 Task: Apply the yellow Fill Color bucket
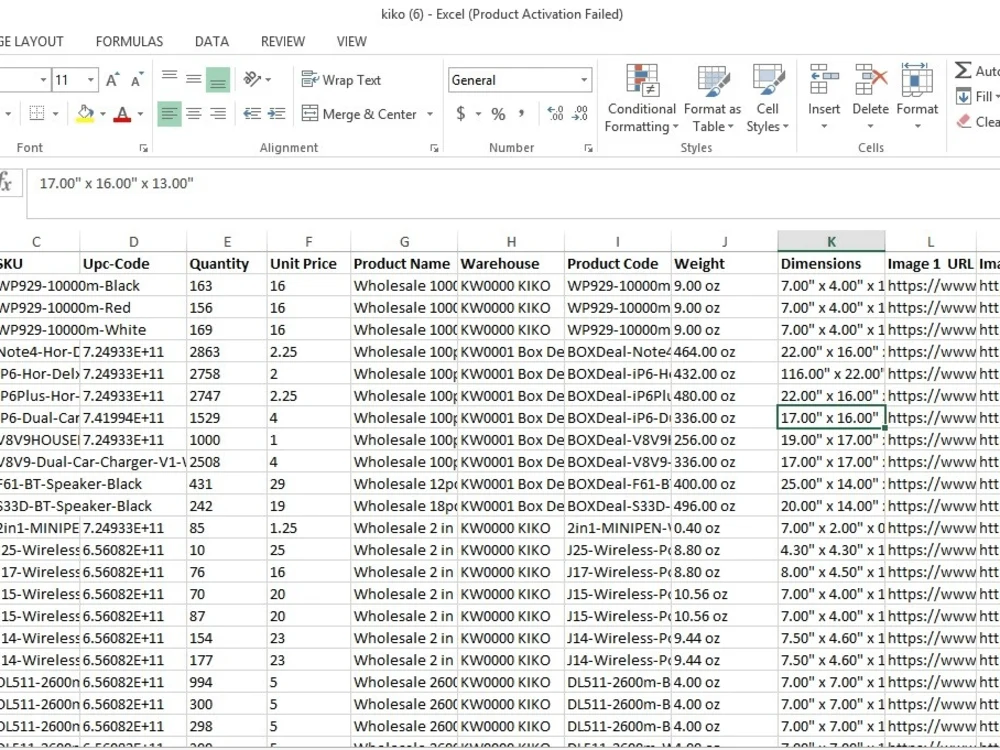pyautogui.click(x=85, y=114)
